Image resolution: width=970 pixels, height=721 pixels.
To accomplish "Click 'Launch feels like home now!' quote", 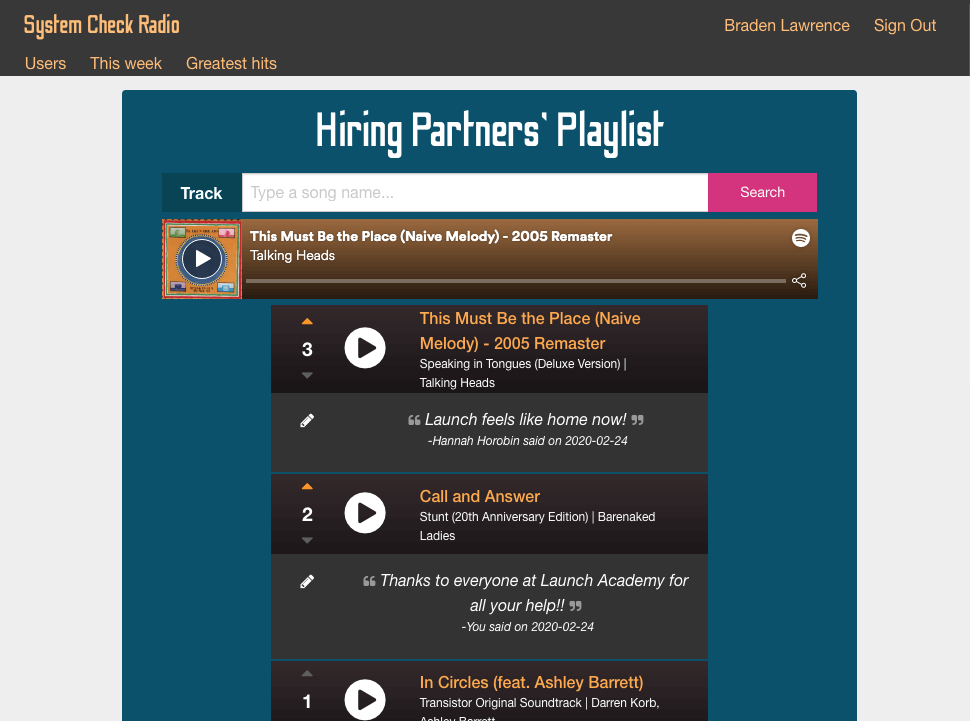I will (526, 420).
